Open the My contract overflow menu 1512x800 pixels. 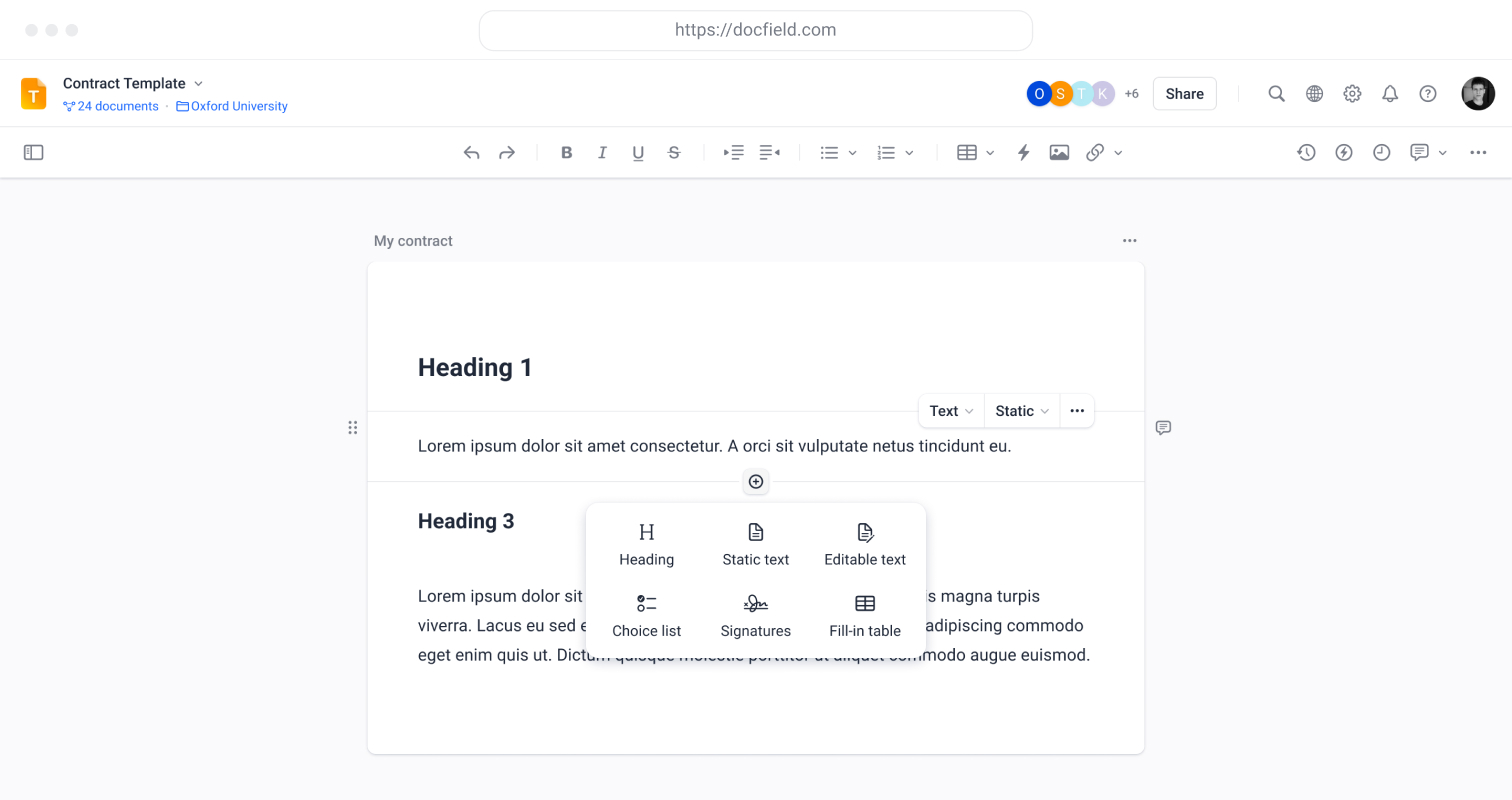(1130, 241)
